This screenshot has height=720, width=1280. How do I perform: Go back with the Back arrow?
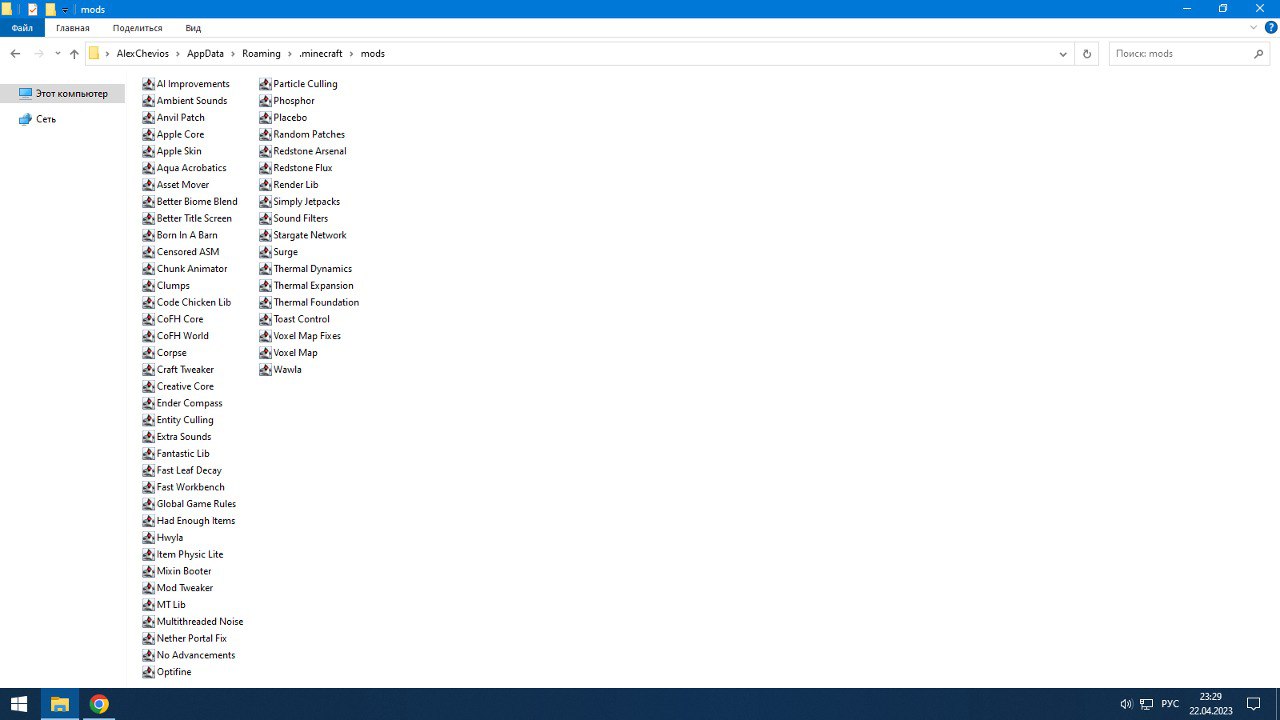[x=15, y=54]
